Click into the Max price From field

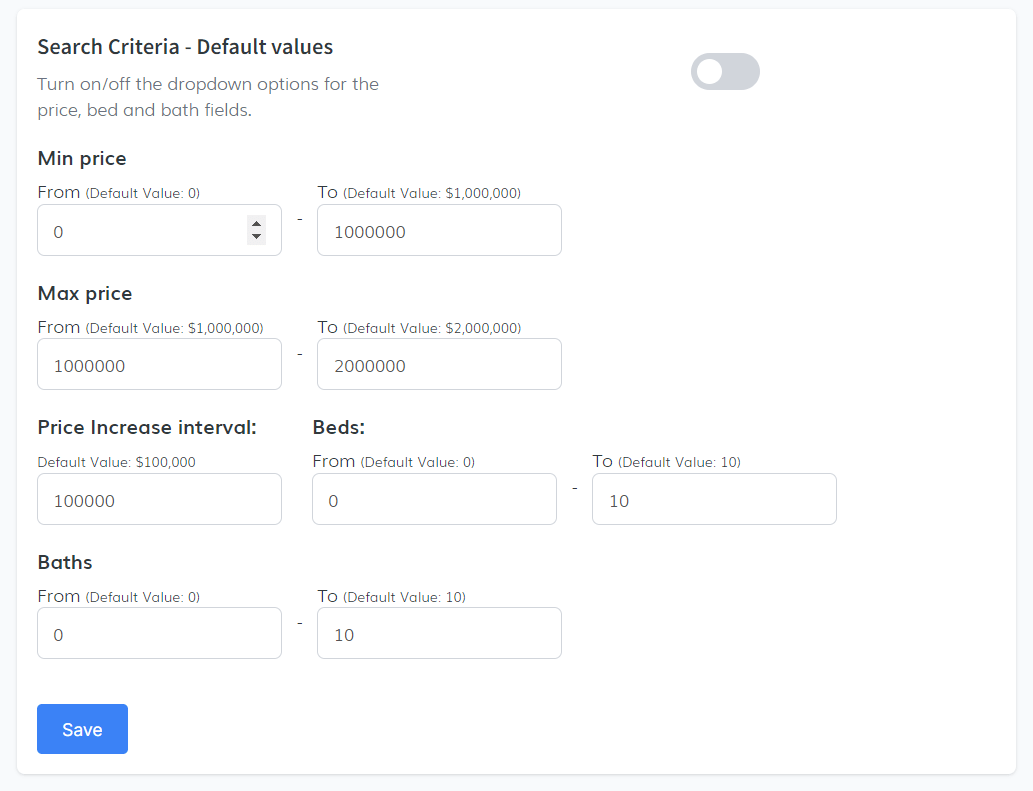[x=159, y=365]
